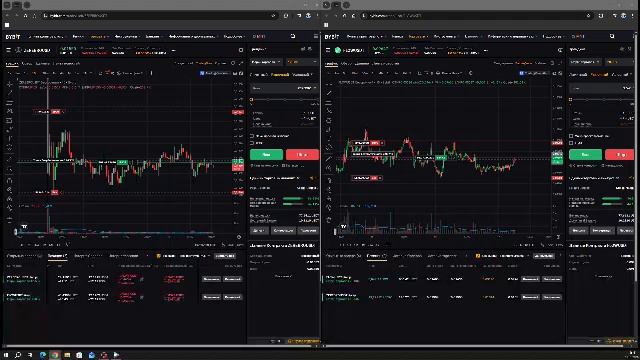The width and height of the screenshot is (640, 360).
Task: Select the trend line tool in right chart
Action: coord(329,93)
